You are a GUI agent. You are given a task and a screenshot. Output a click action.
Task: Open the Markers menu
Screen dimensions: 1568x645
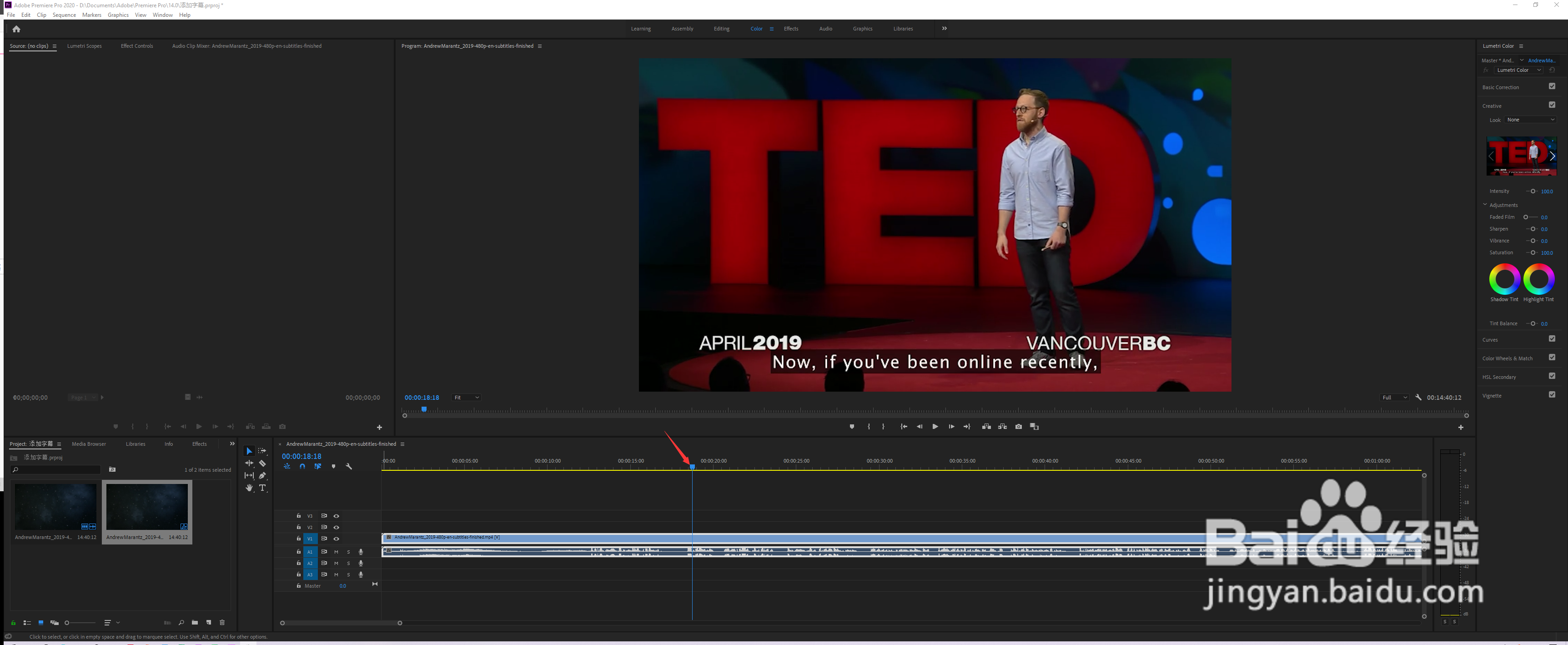[x=92, y=15]
